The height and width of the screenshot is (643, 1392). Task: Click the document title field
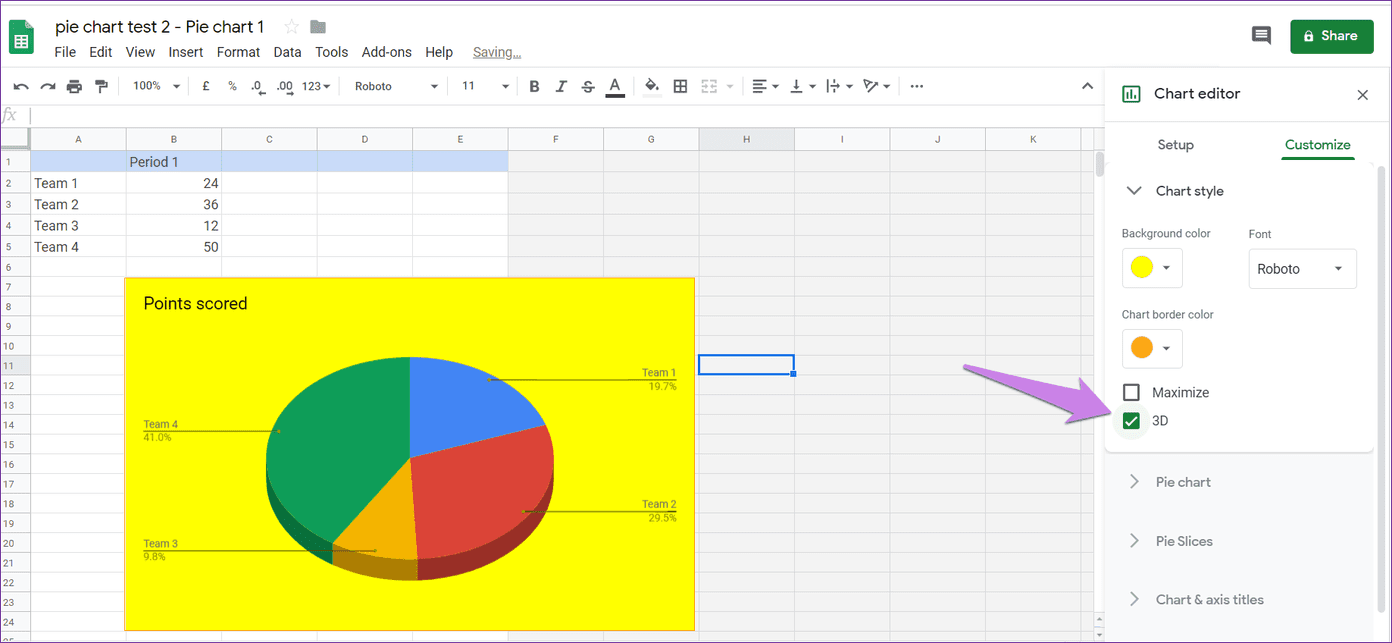(160, 27)
